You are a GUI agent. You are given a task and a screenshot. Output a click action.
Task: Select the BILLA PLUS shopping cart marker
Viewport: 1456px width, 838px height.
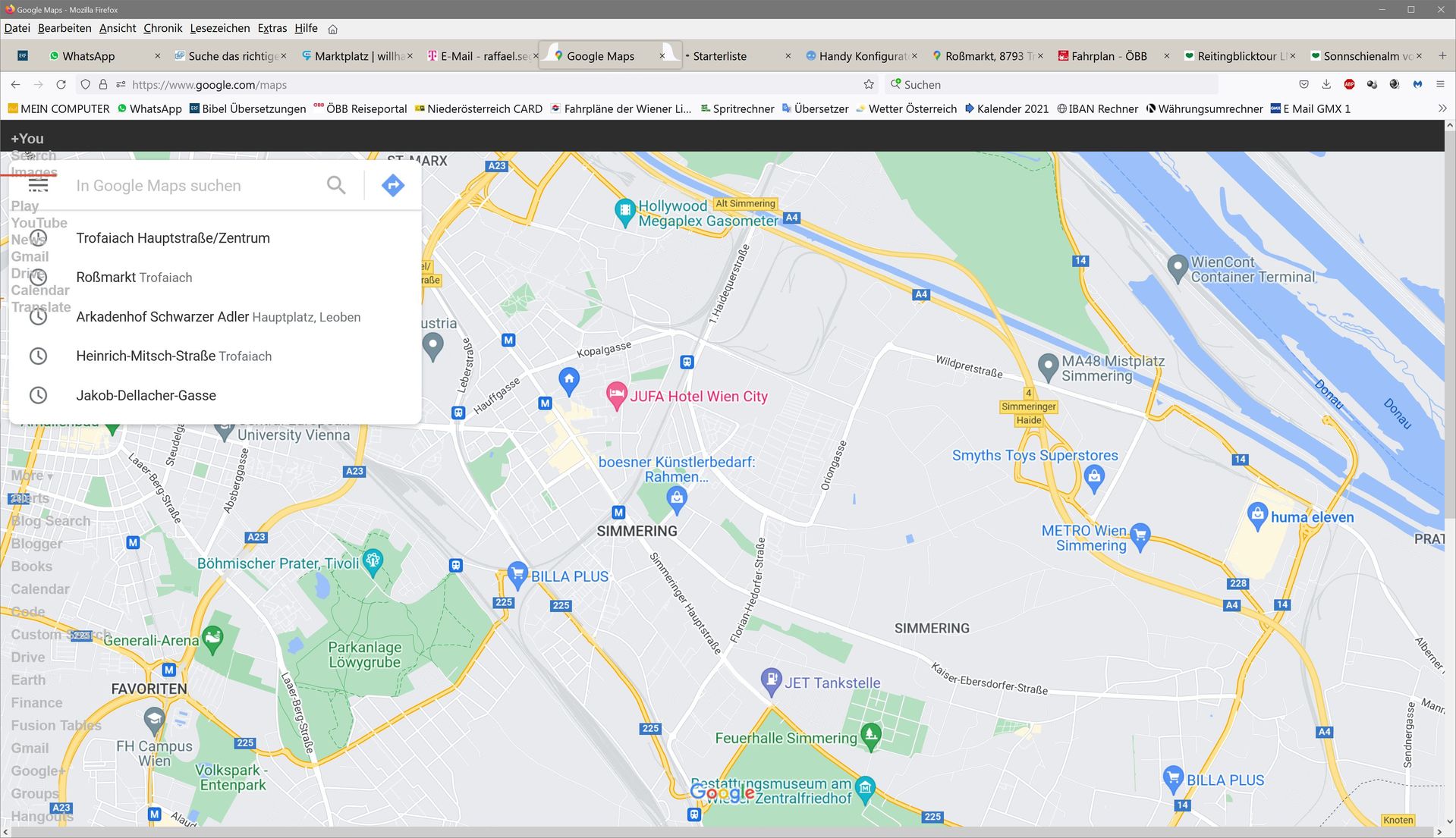tap(517, 573)
